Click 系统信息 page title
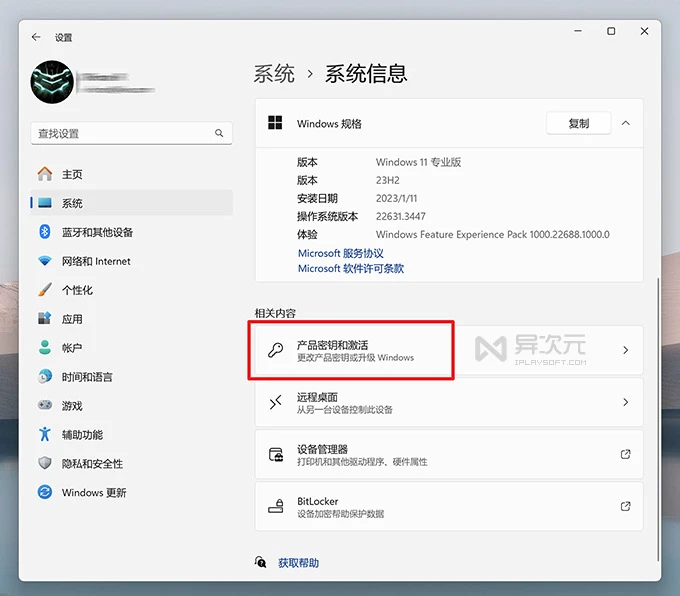Screen dimensions: 680x596 pos(366,74)
